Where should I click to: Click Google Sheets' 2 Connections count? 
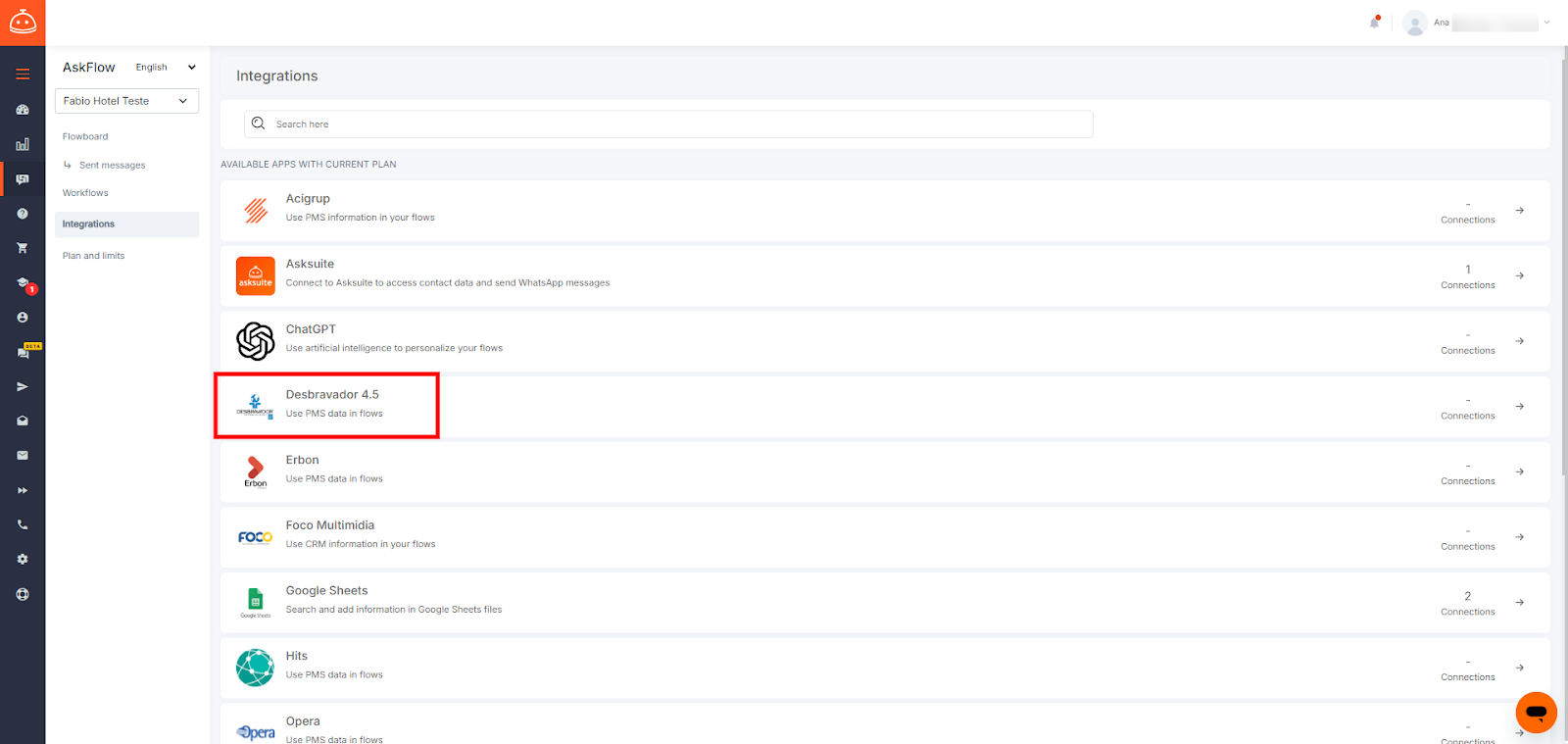click(x=1467, y=603)
